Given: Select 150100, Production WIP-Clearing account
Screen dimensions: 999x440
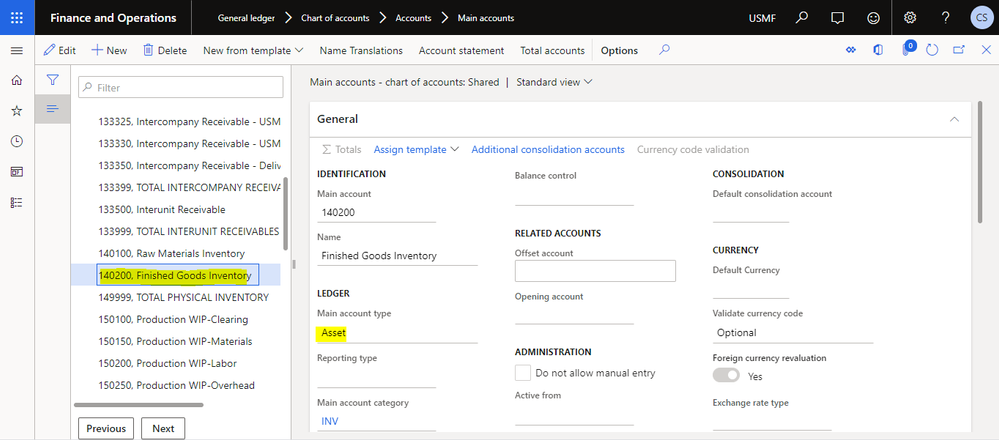Looking at the screenshot, I should 173,319.
